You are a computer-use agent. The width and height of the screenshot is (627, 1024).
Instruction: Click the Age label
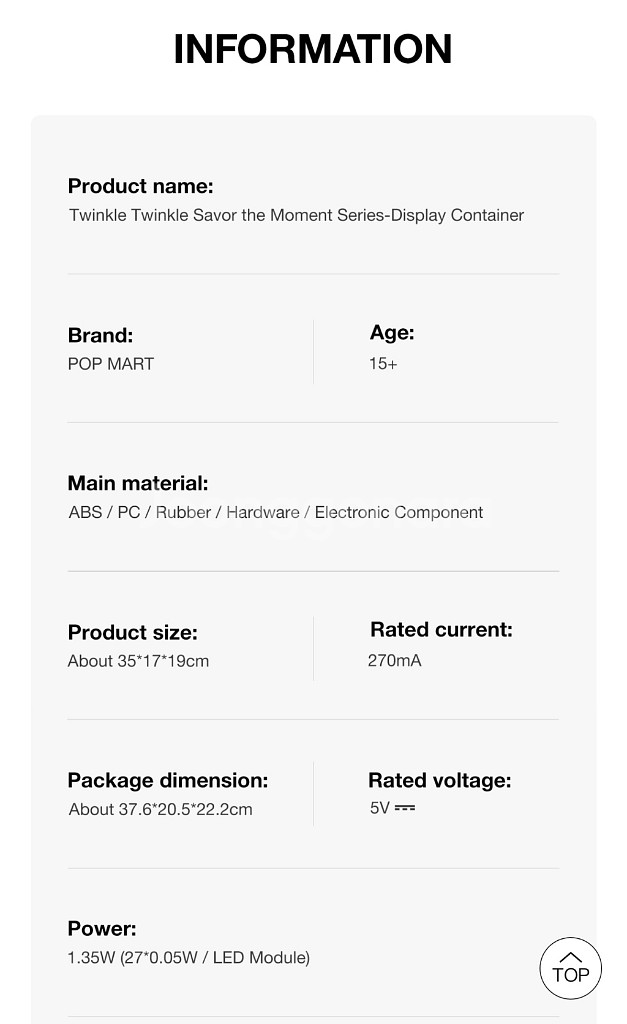point(392,333)
